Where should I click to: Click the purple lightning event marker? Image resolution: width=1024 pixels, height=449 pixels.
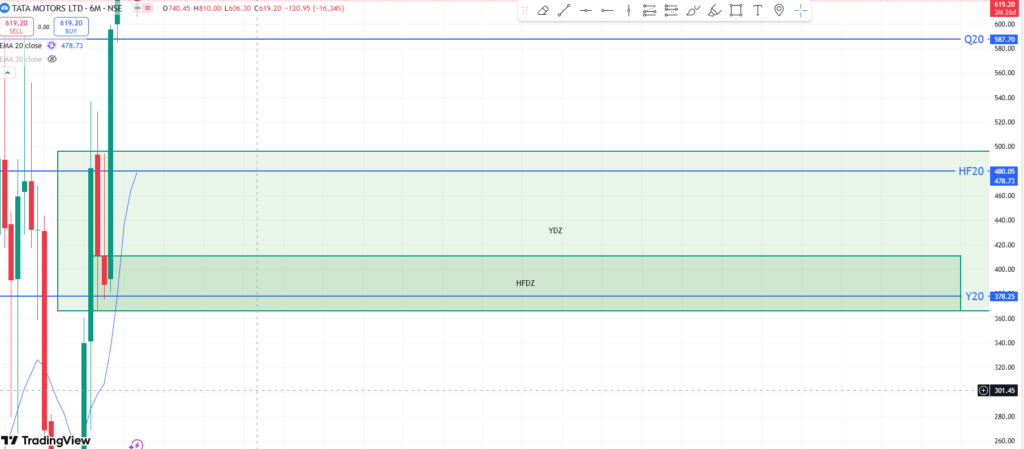136,444
